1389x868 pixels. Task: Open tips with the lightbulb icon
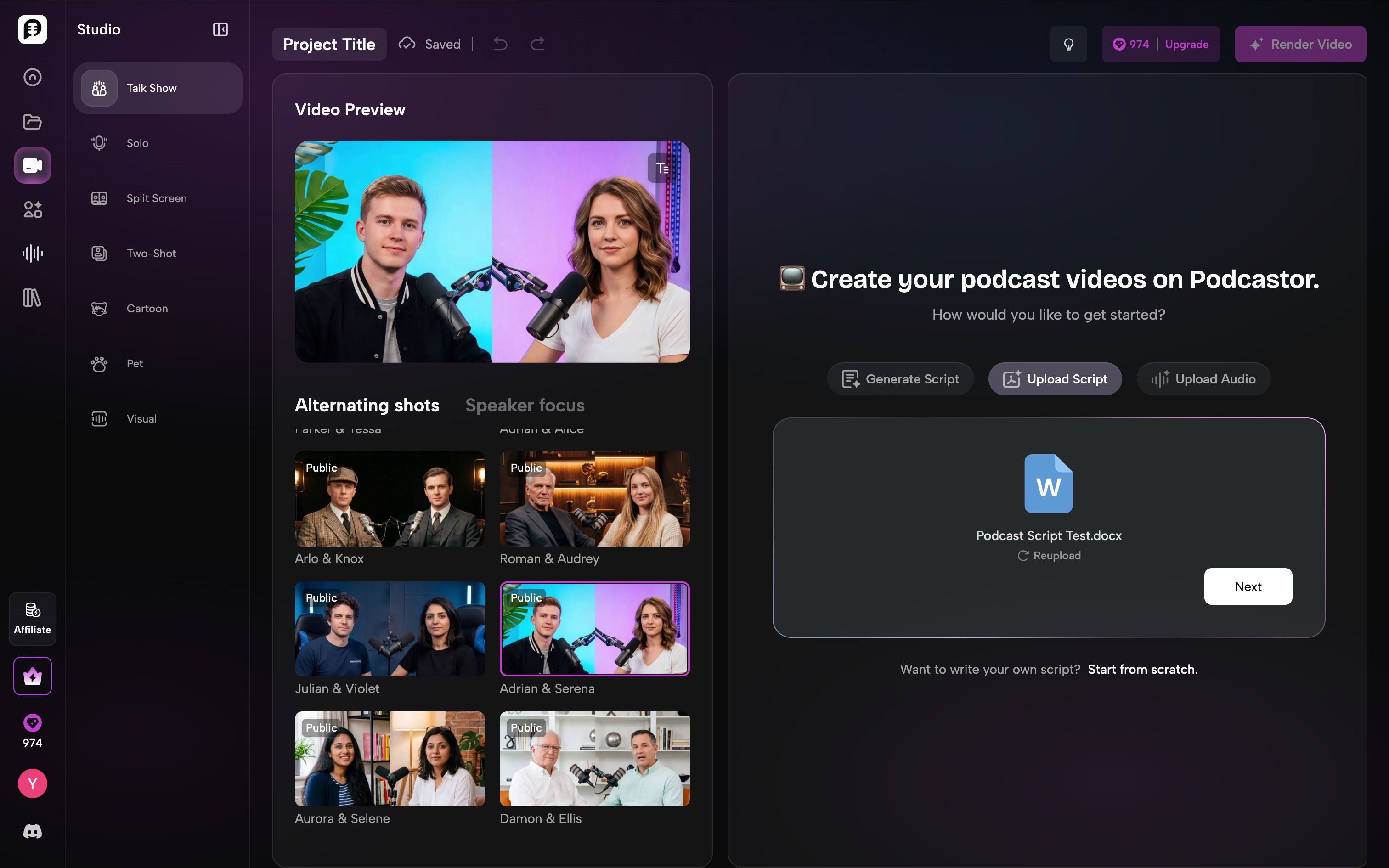(x=1068, y=44)
